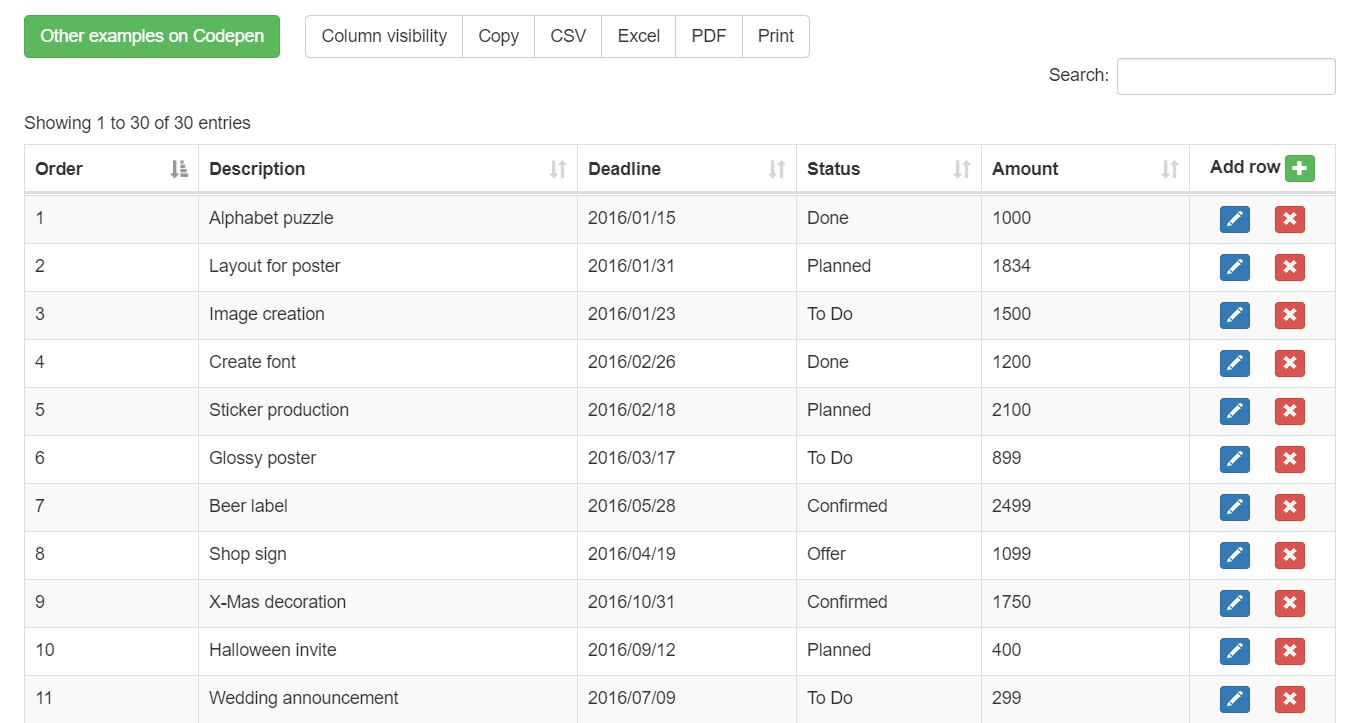The image size is (1363, 723).
Task: Click the Excel export button
Action: click(638, 36)
